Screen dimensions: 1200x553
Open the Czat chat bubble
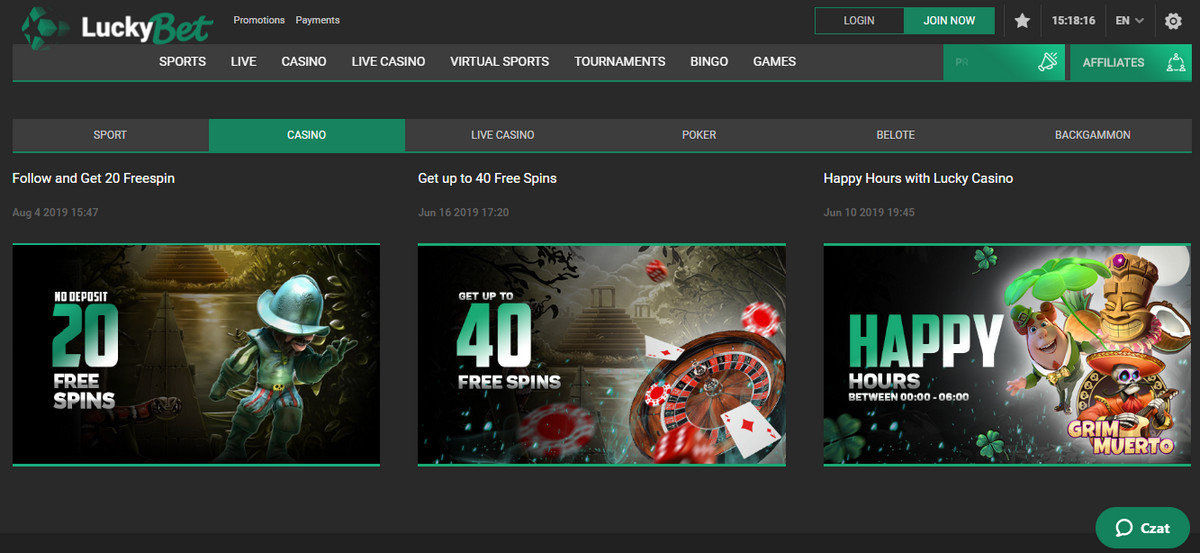(1142, 528)
